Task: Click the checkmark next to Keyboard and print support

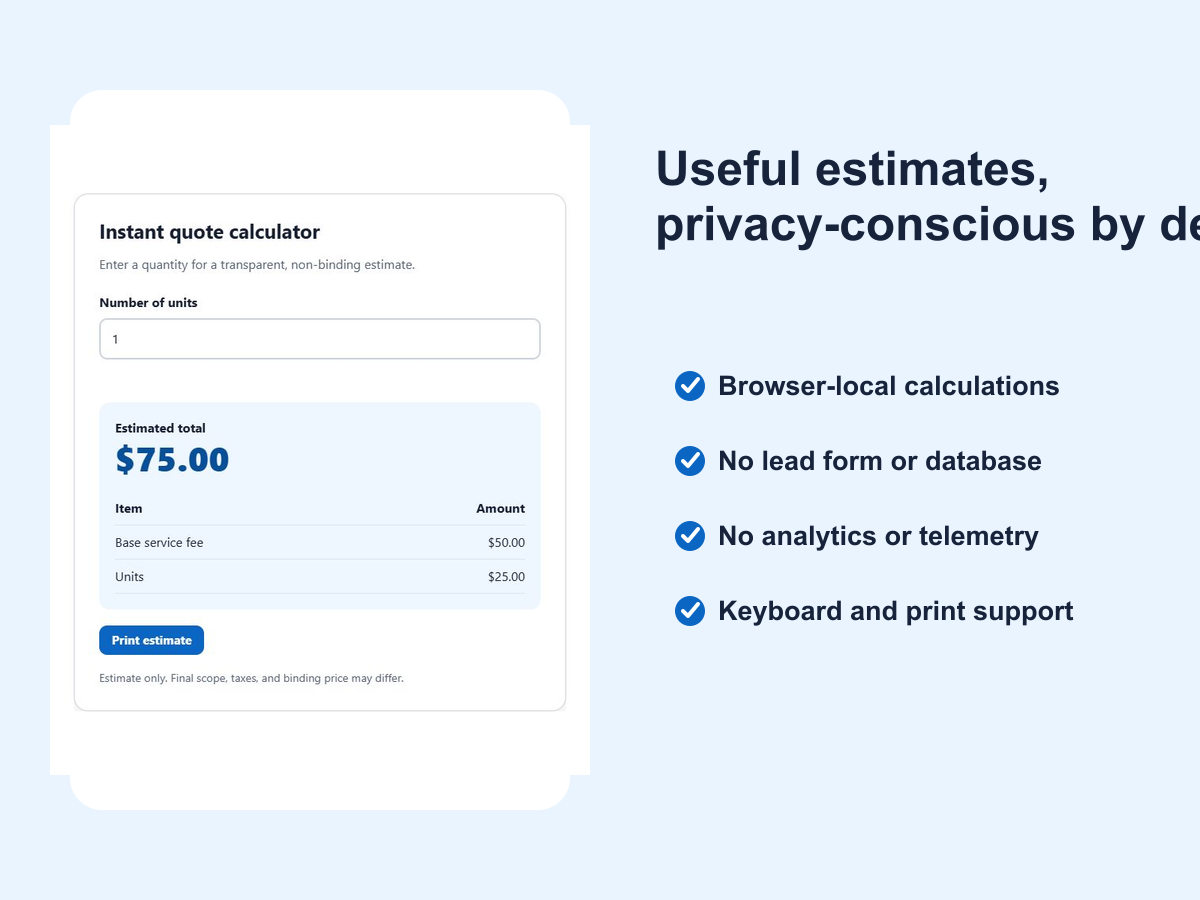Action: (x=690, y=611)
